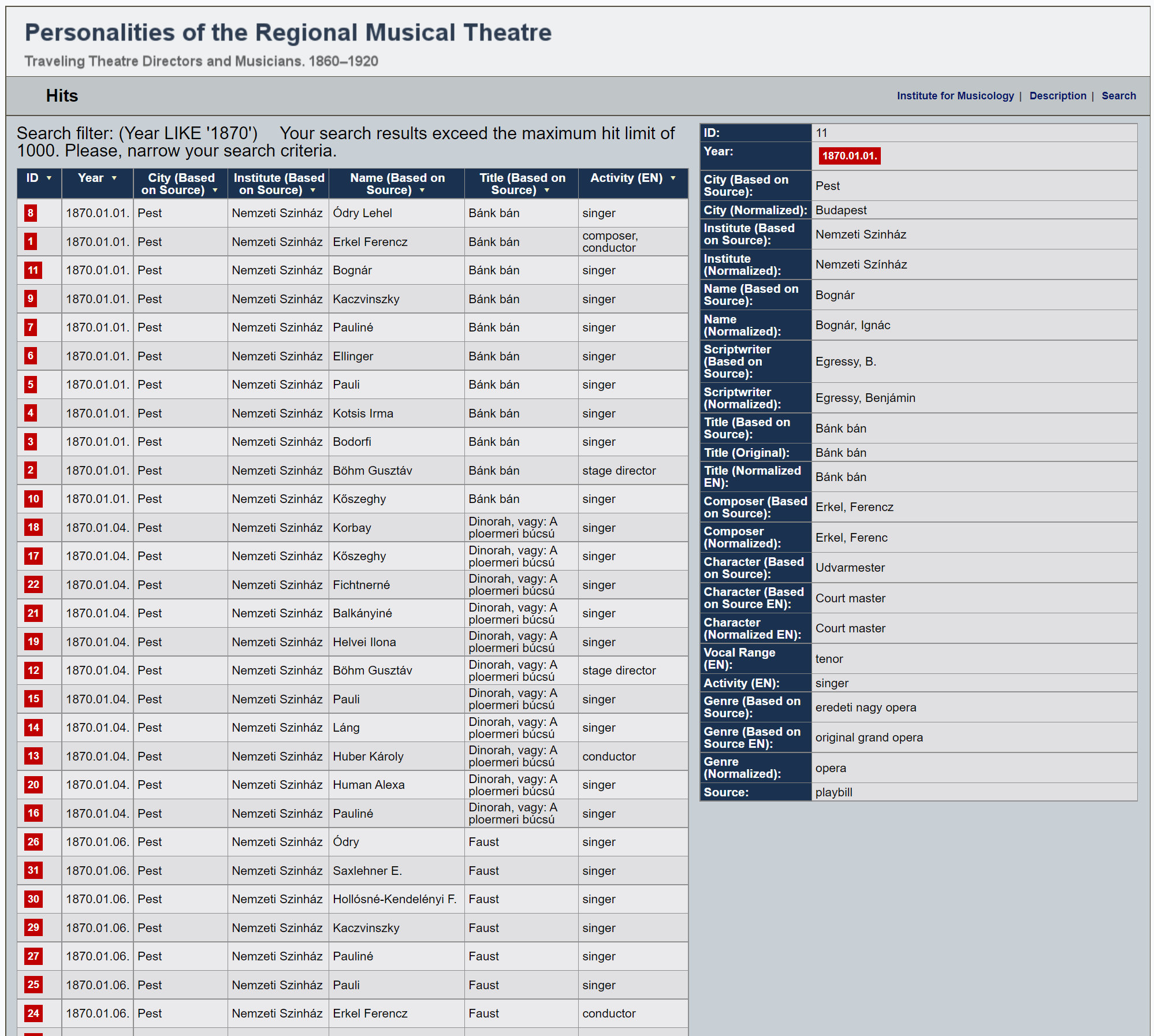Open record with red ID badge 25

point(33,985)
